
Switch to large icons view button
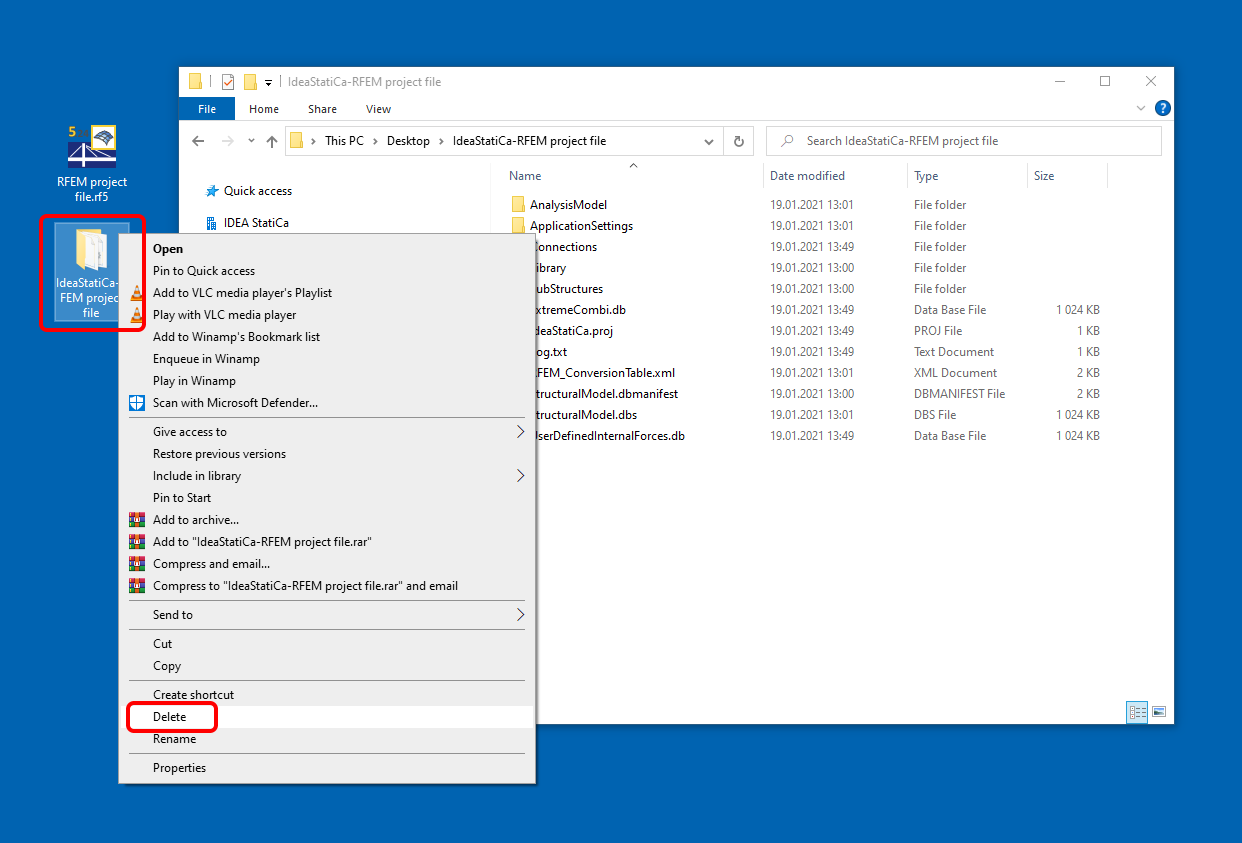click(1159, 712)
